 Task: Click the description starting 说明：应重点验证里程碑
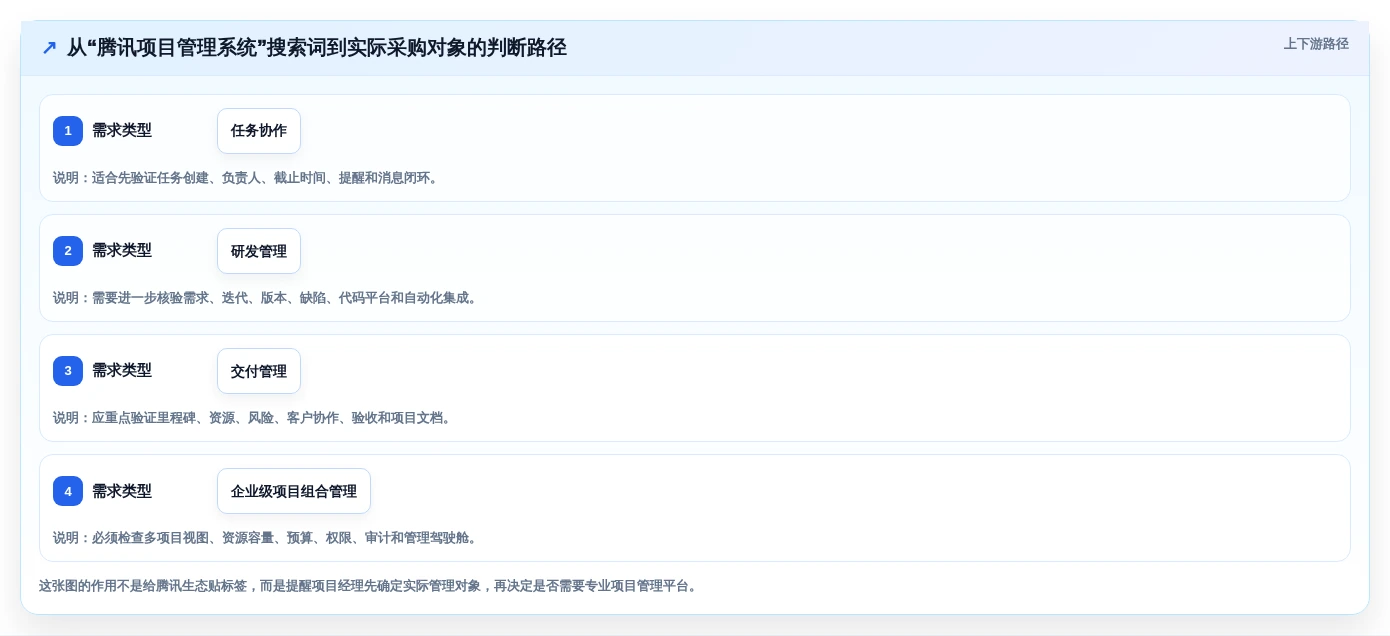point(254,418)
